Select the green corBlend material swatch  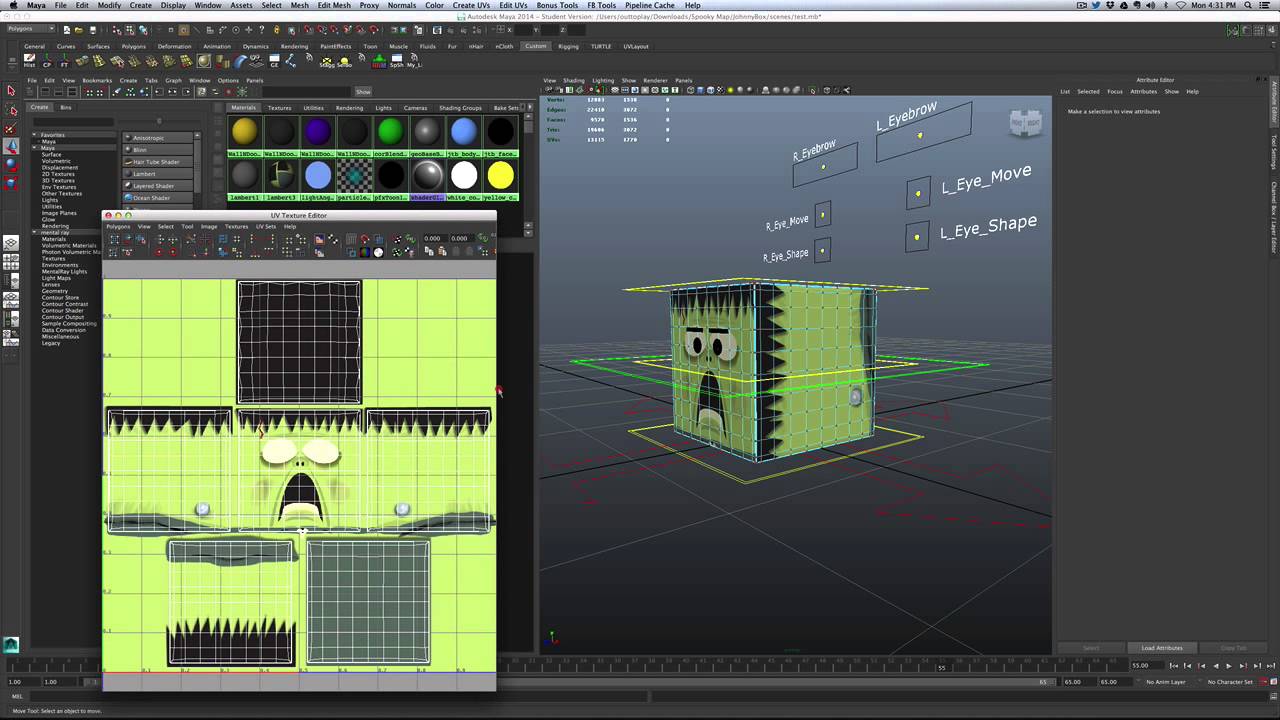(390, 132)
